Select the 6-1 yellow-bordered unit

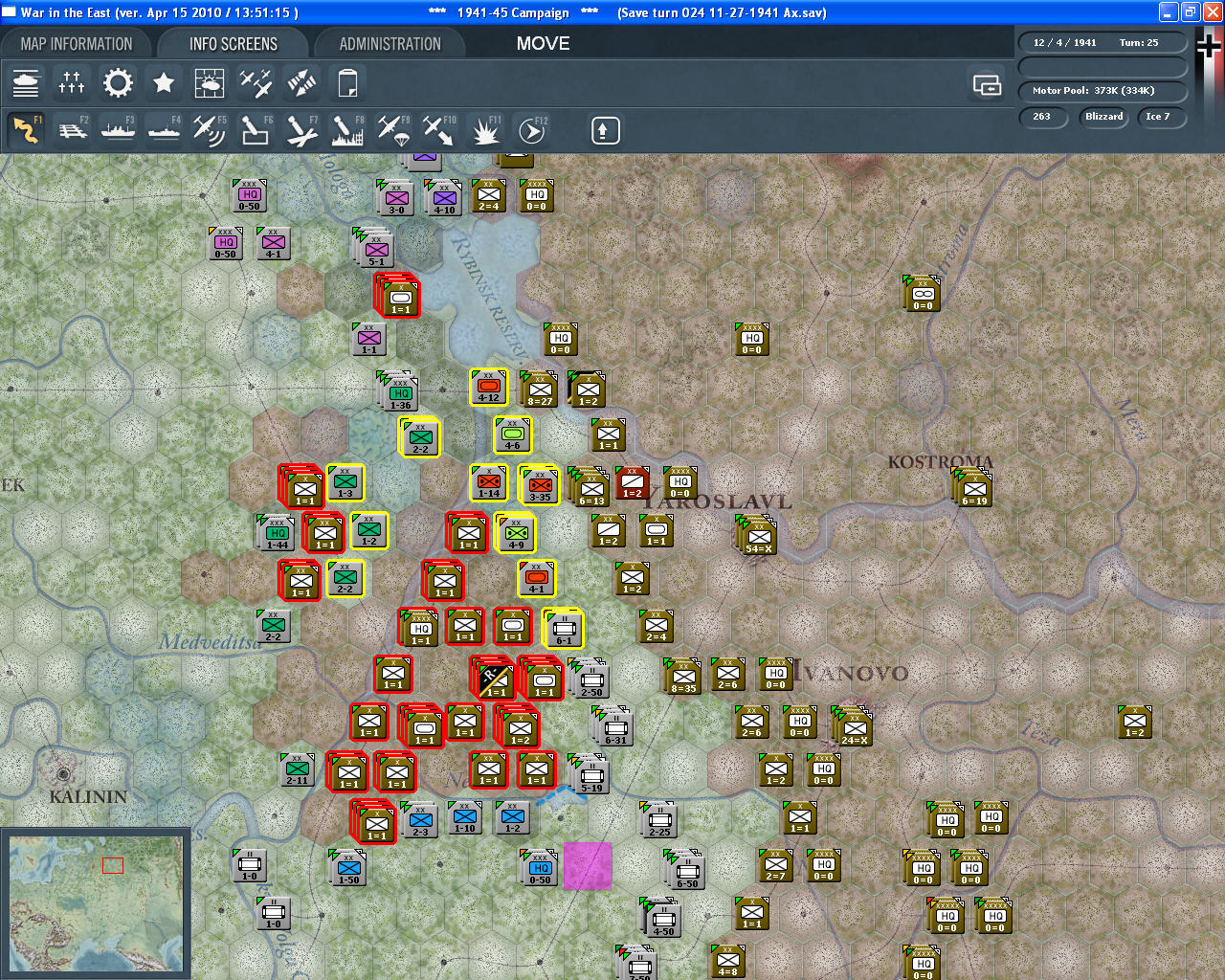(x=563, y=628)
